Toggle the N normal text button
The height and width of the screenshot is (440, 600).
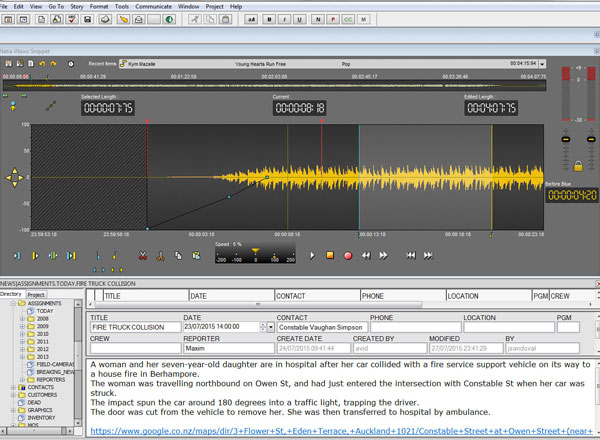pyautogui.click(x=318, y=19)
